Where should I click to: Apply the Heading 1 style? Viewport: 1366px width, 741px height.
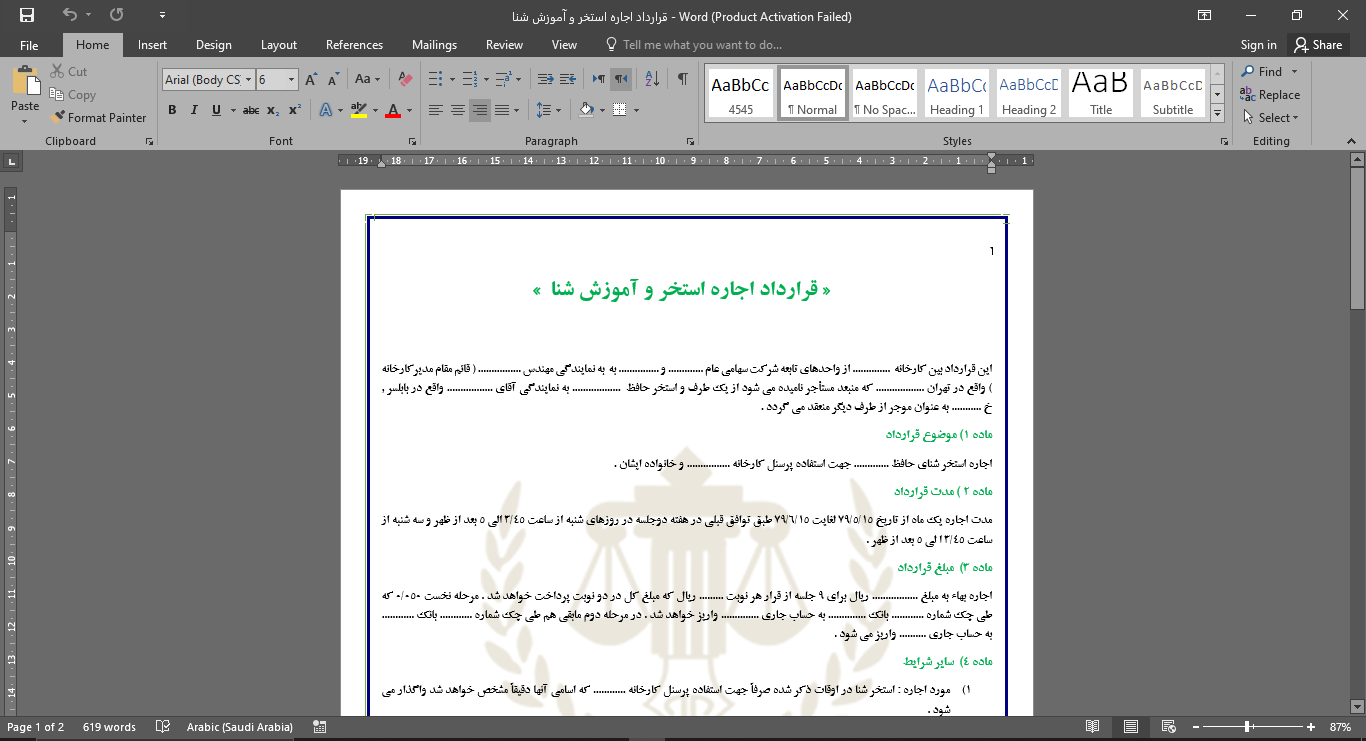957,94
